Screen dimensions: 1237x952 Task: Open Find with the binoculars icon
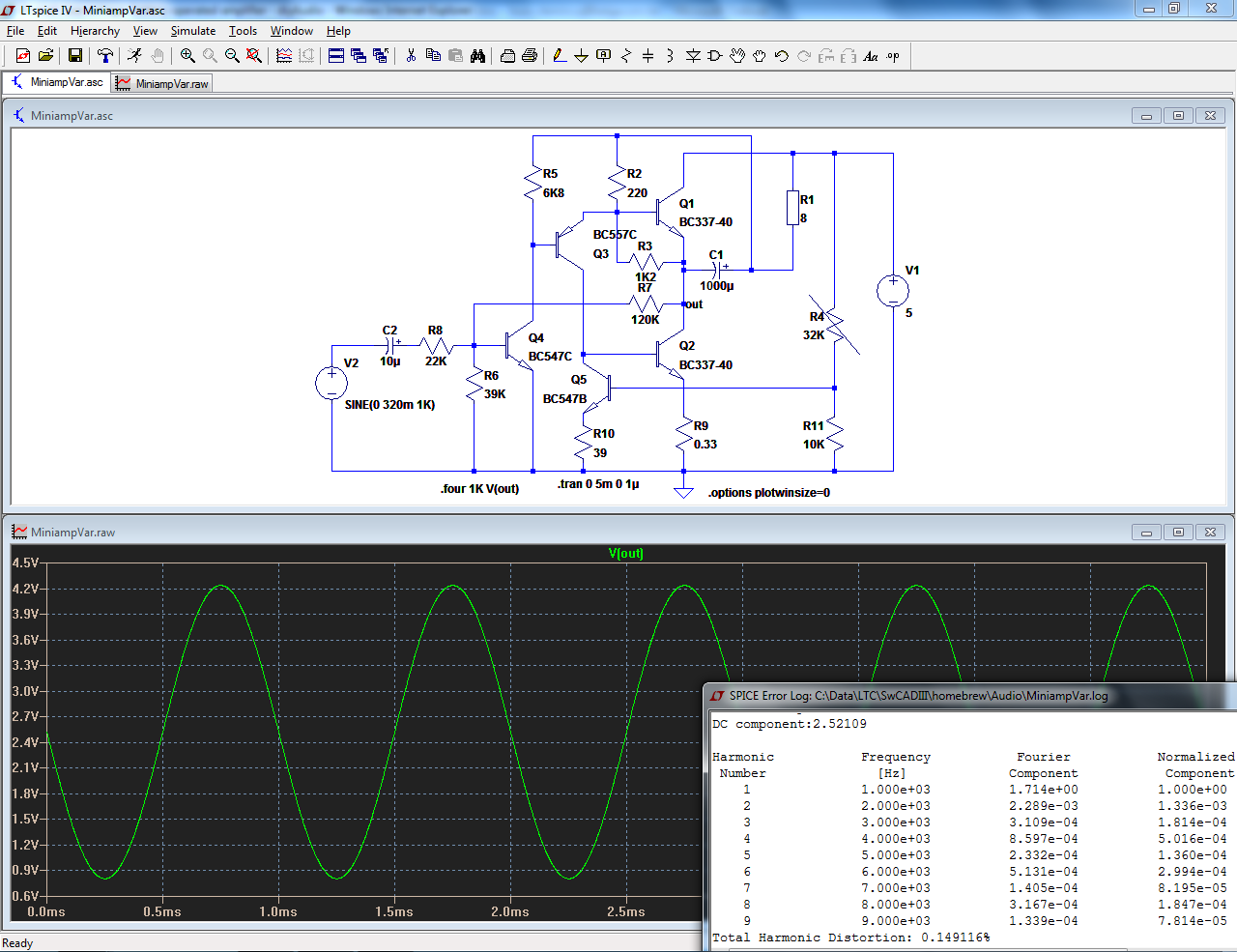[477, 56]
